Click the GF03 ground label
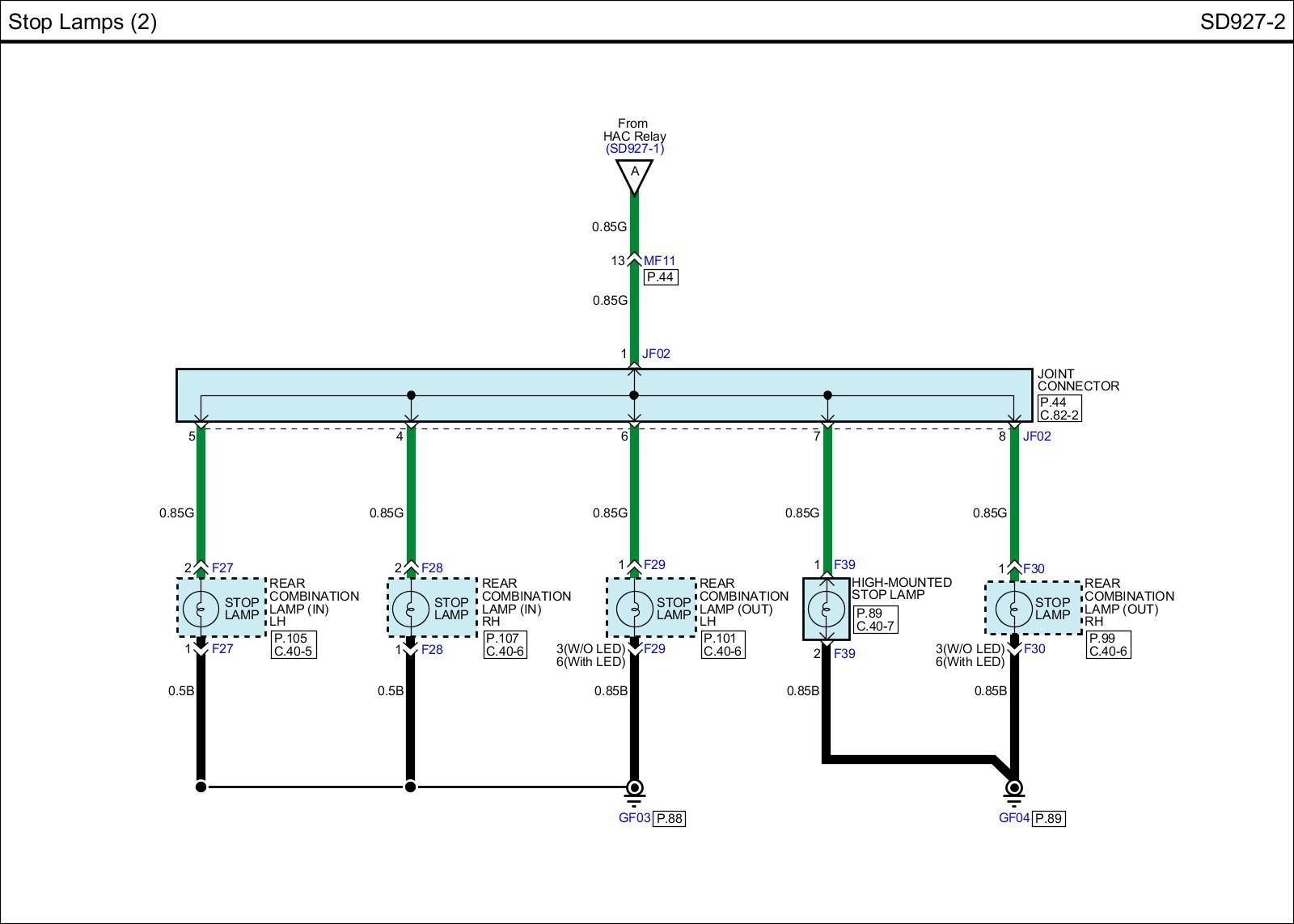 [x=635, y=817]
